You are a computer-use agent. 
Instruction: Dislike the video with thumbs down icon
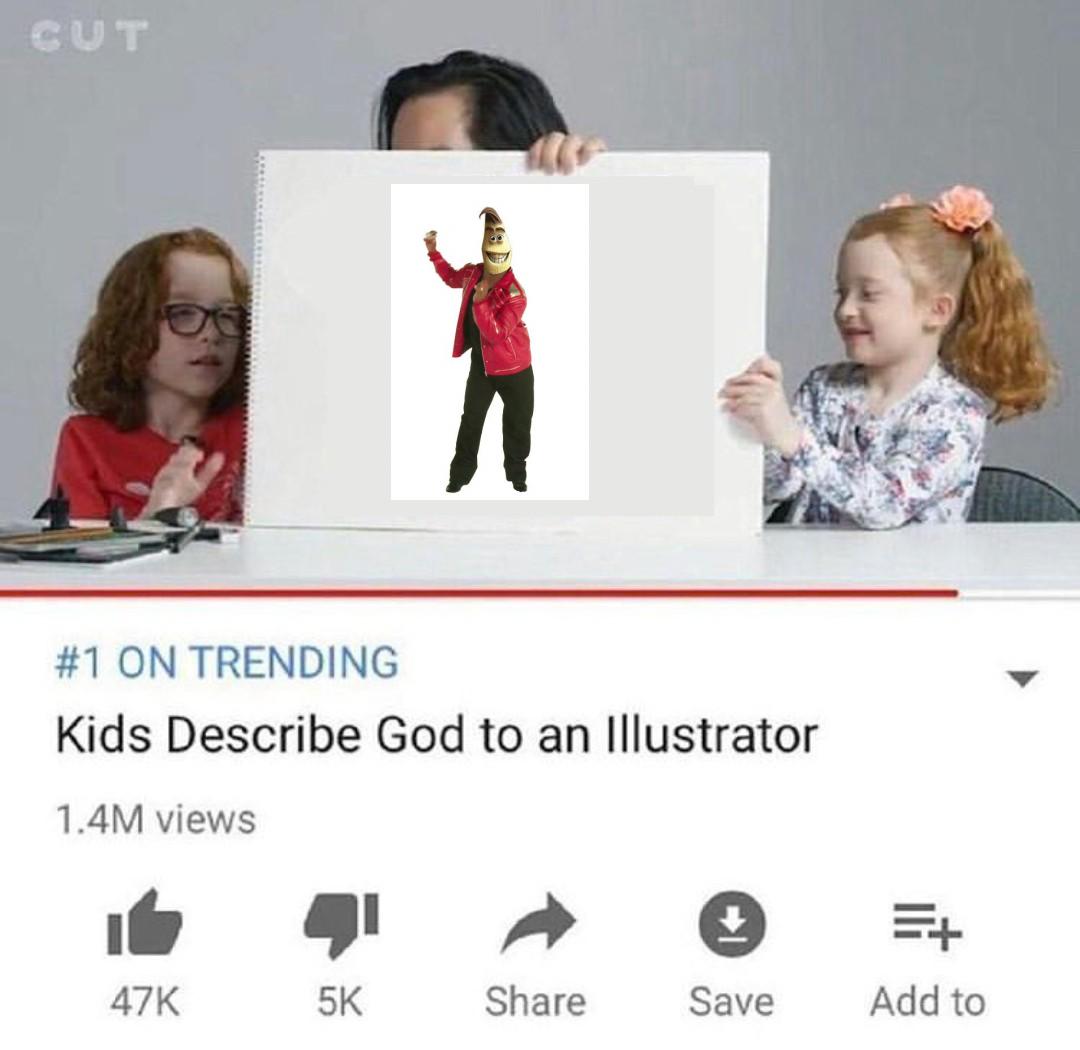[342, 925]
